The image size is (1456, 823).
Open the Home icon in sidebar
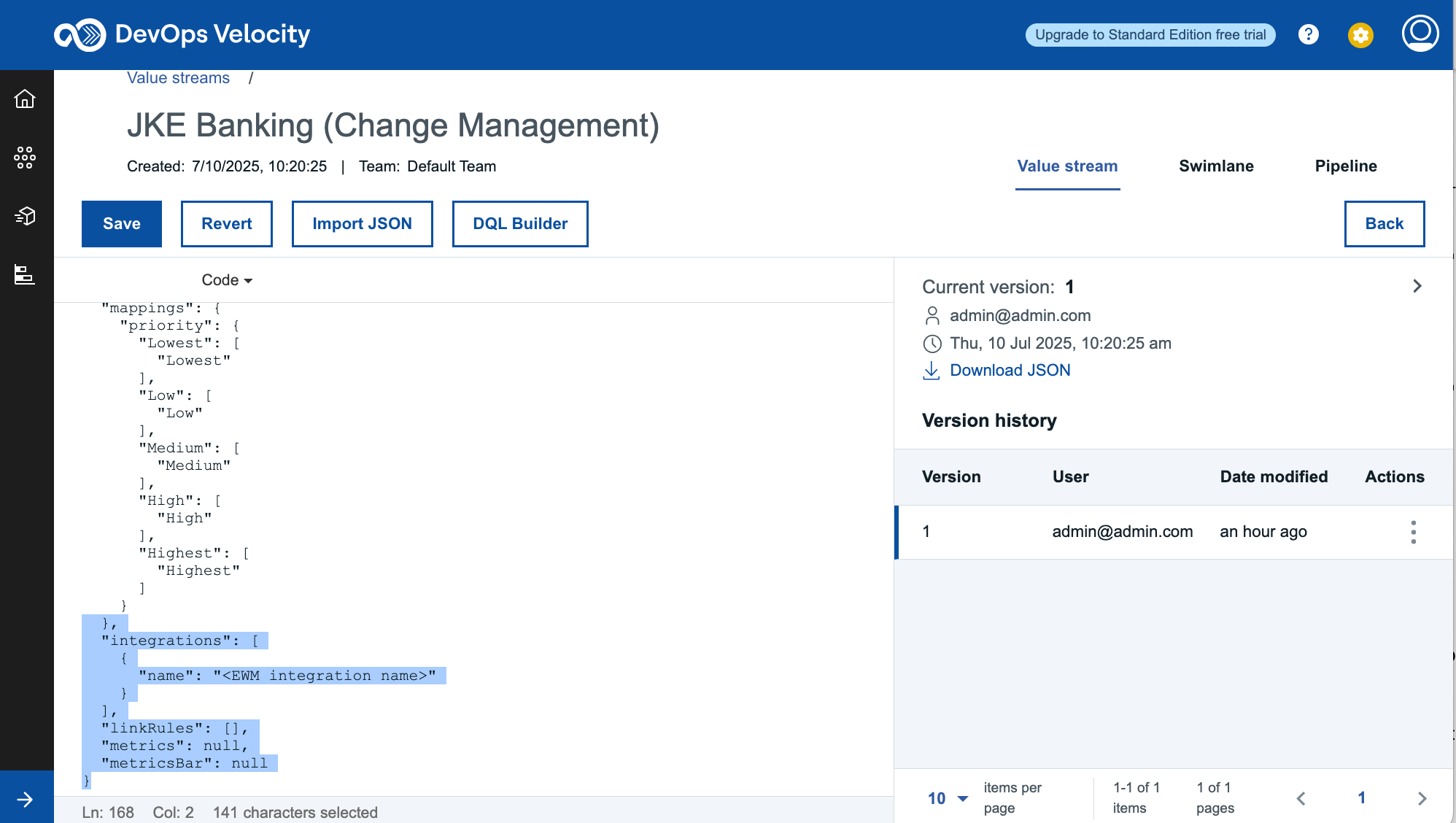25,98
